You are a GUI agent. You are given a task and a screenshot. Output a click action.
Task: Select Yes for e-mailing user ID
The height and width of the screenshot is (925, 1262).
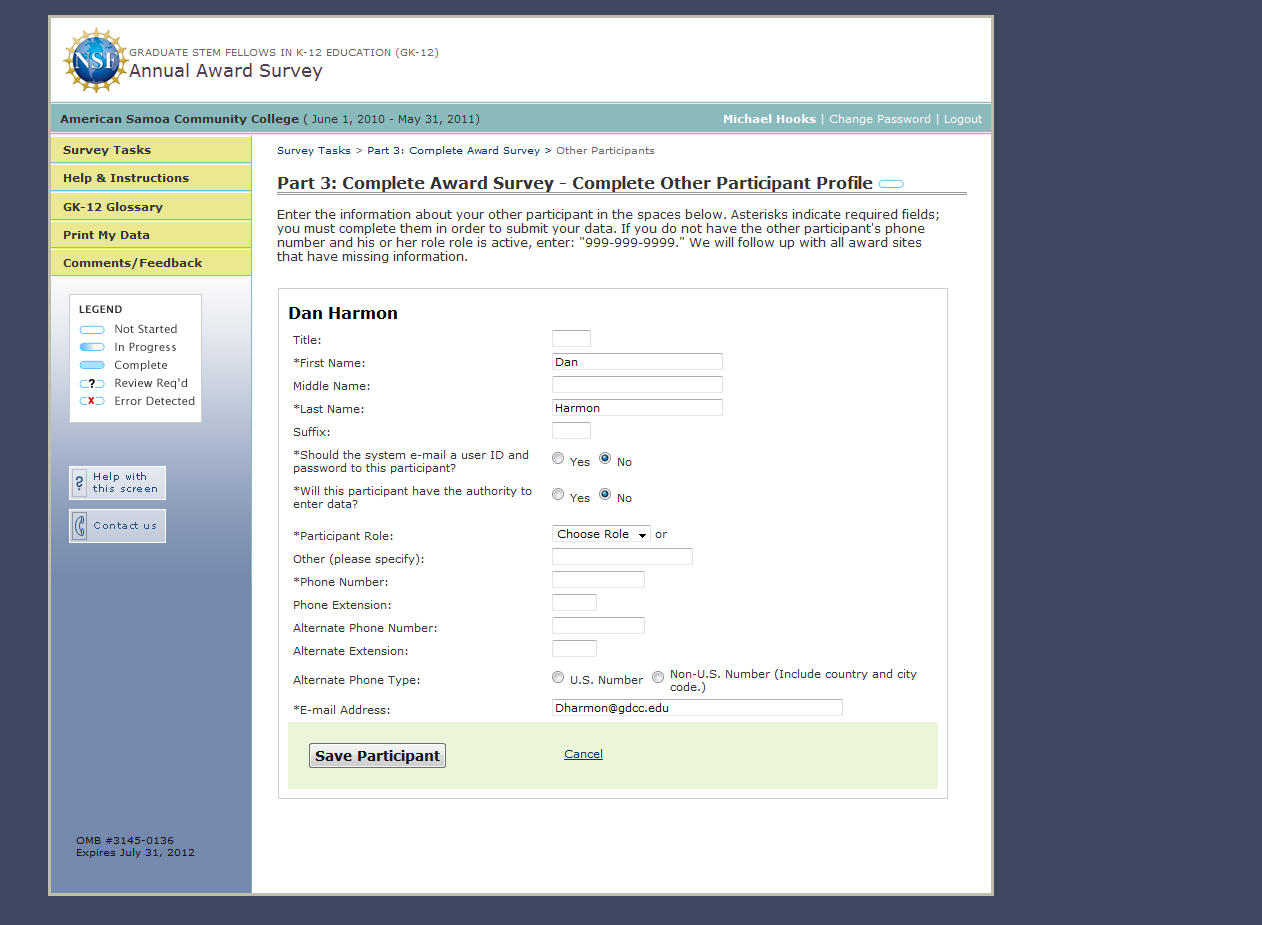click(x=558, y=459)
